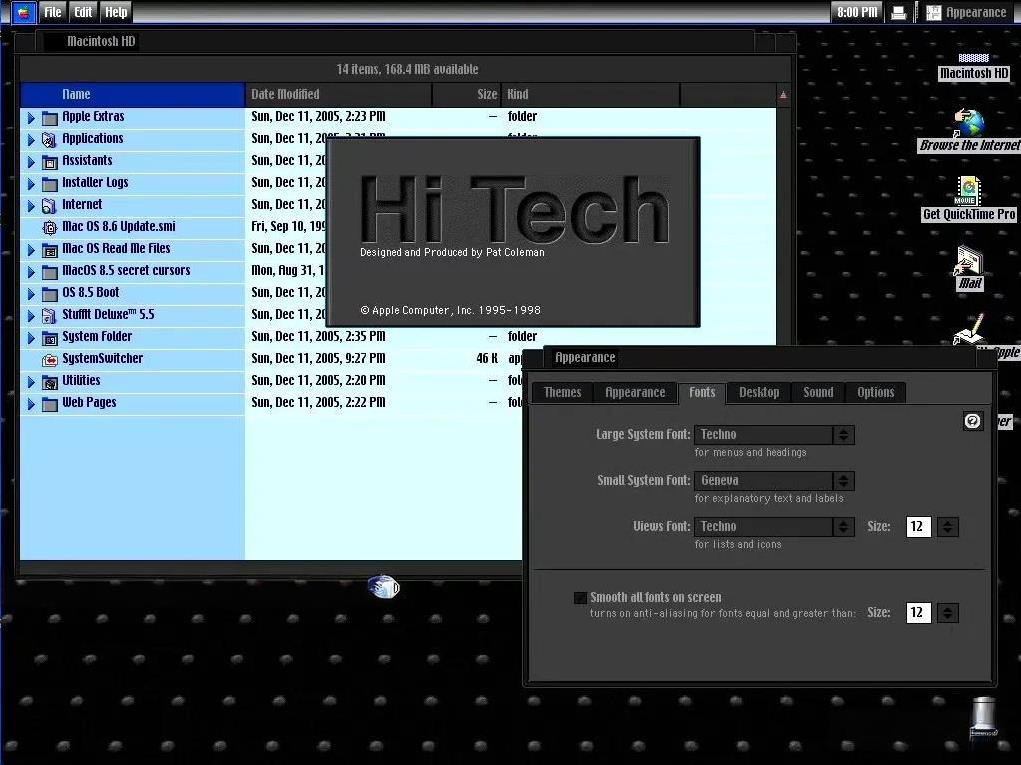Expand the Assistants folder triangle
Viewport: 1021px width, 765px height.
31,162
